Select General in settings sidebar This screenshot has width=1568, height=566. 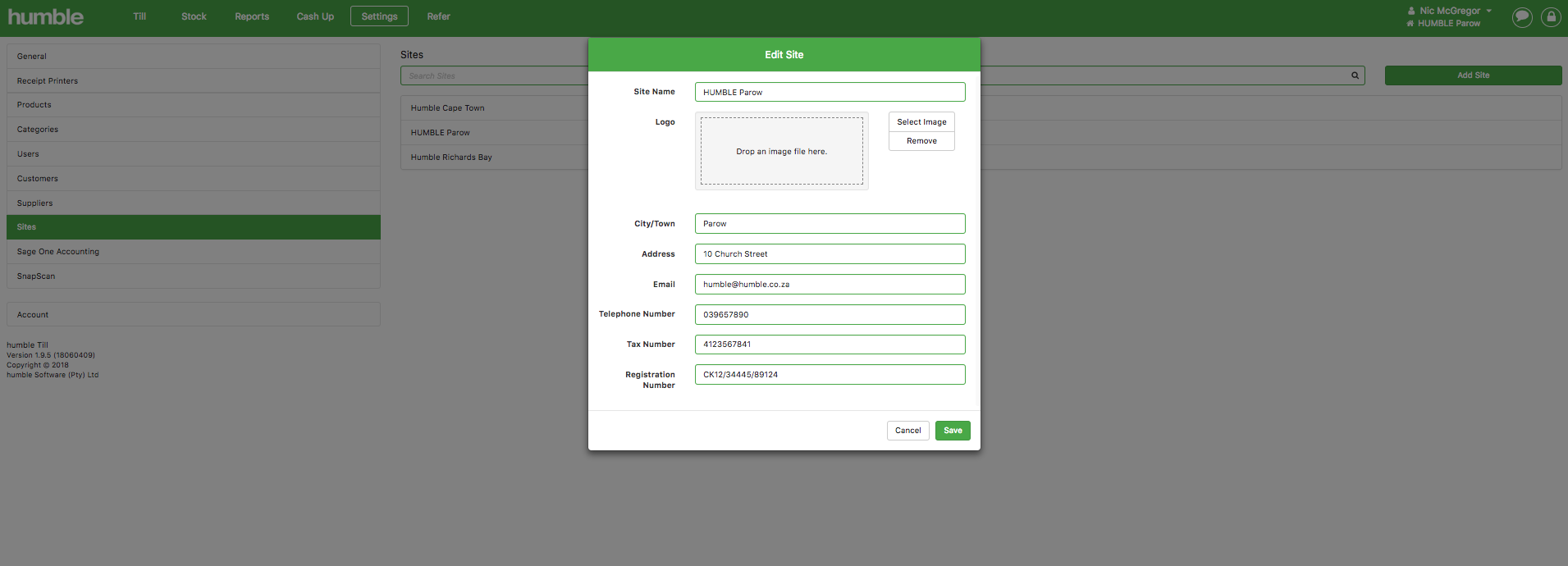pyautogui.click(x=194, y=57)
